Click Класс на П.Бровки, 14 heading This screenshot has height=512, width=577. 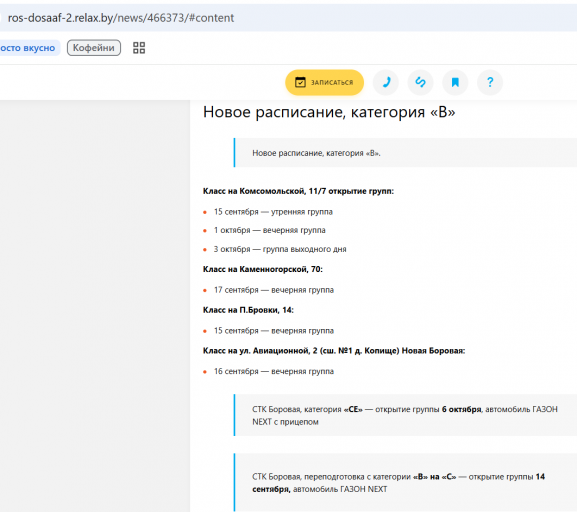pos(248,310)
